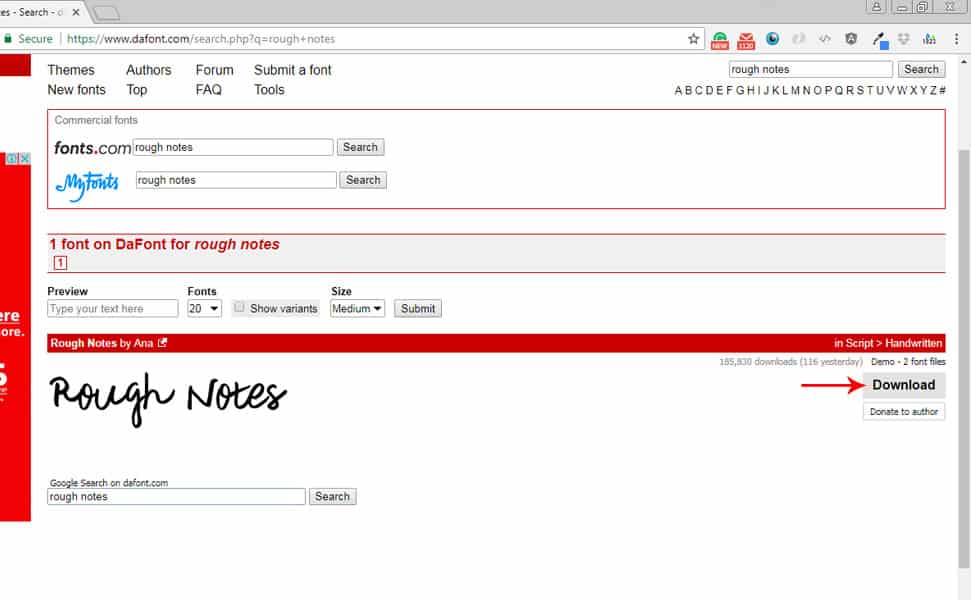Viewport: 971px width, 600px height.
Task: Open a new browser tab
Action: (x=107, y=12)
